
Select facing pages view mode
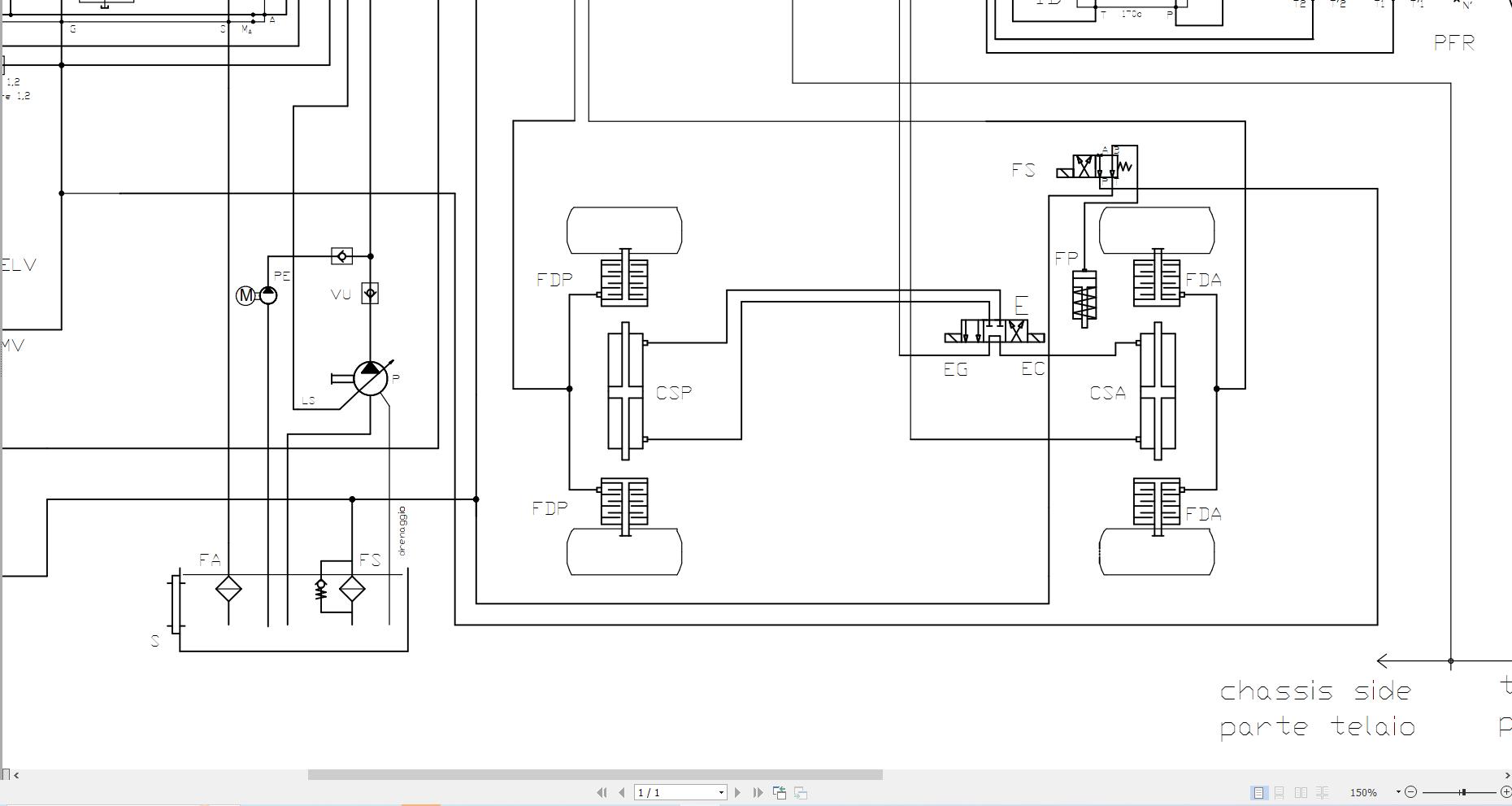(1301, 792)
